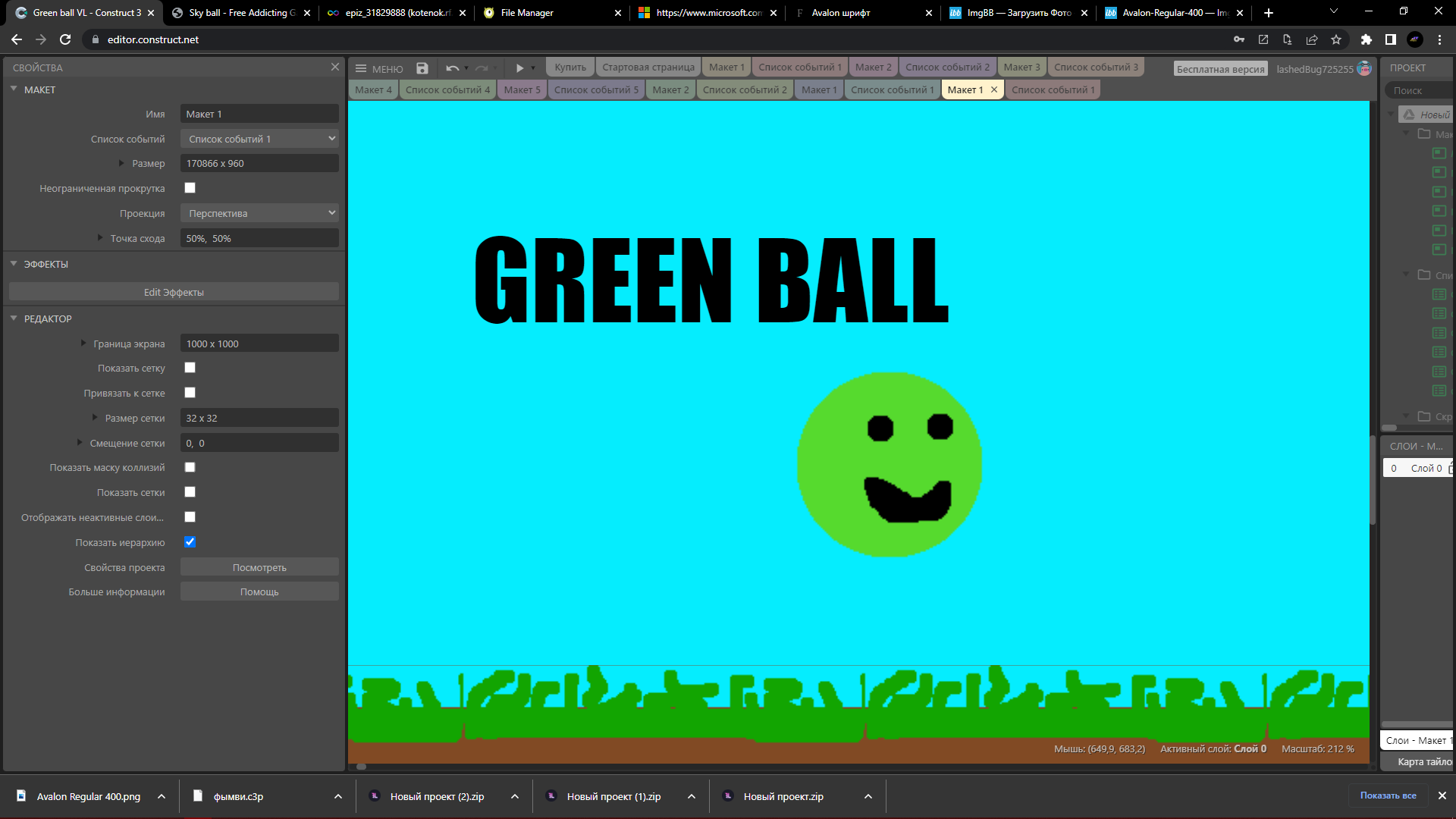Open the Список событий dropdown
1456x819 pixels.
pos(259,139)
